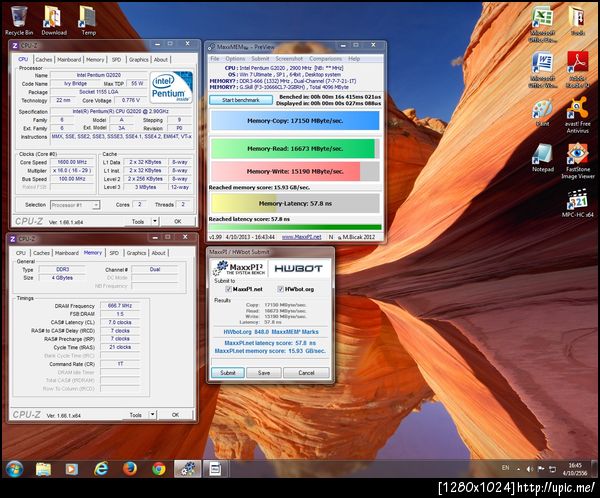Switch to SPD tab in top CPU-Z
Viewport: 600px width, 498px height.
[x=116, y=60]
